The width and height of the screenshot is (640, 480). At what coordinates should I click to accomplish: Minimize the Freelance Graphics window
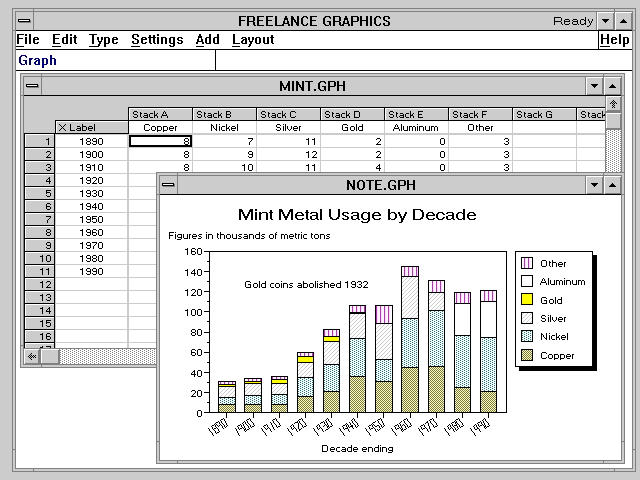coord(606,21)
